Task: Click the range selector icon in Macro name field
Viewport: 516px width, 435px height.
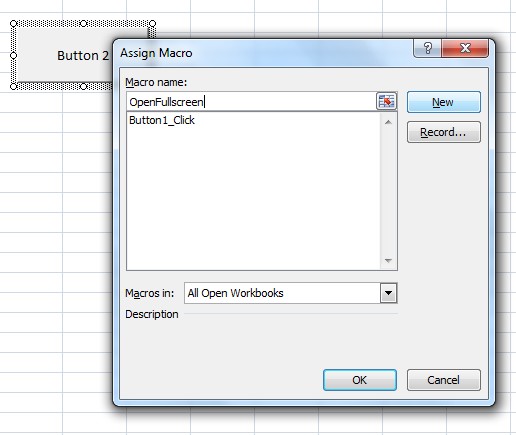Action: point(386,101)
